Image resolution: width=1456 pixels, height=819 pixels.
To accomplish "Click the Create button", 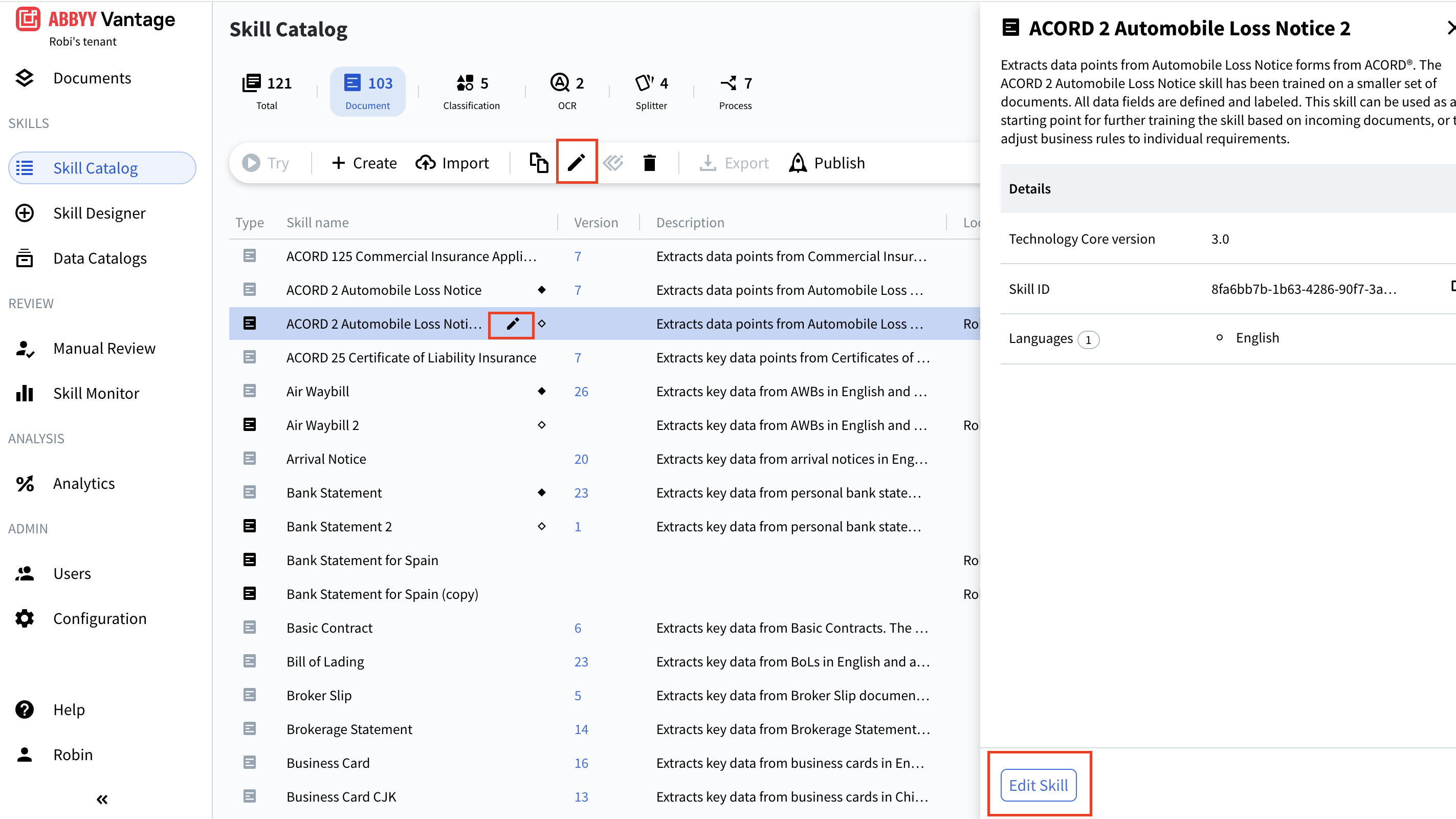I will pyautogui.click(x=364, y=163).
